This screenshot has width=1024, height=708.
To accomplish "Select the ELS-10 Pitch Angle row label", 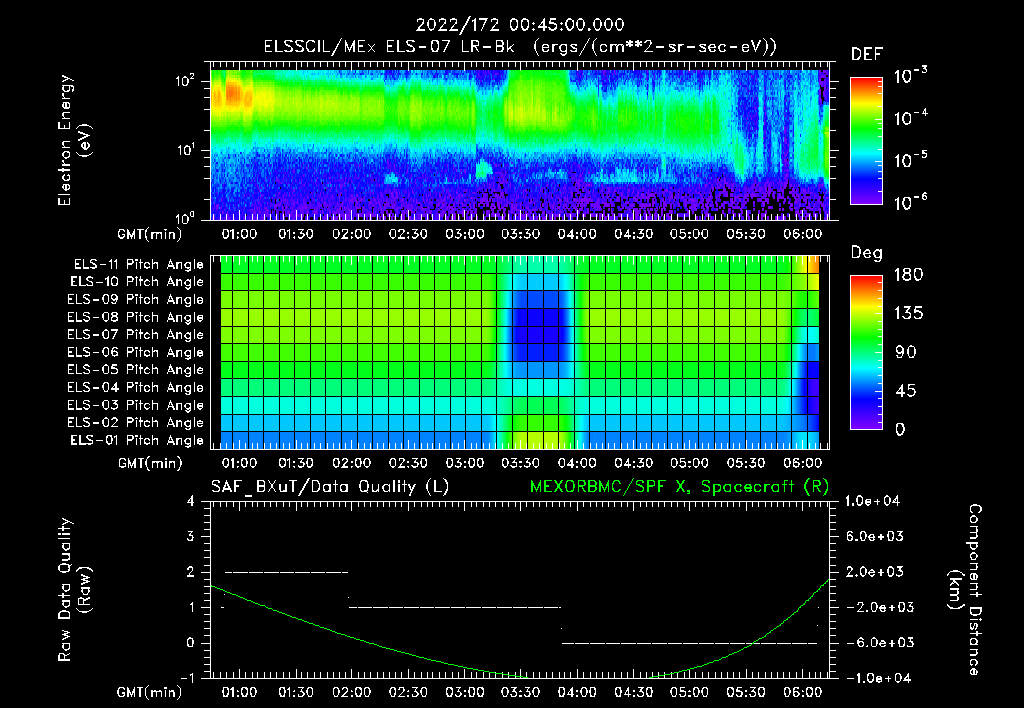I will 137,282.
